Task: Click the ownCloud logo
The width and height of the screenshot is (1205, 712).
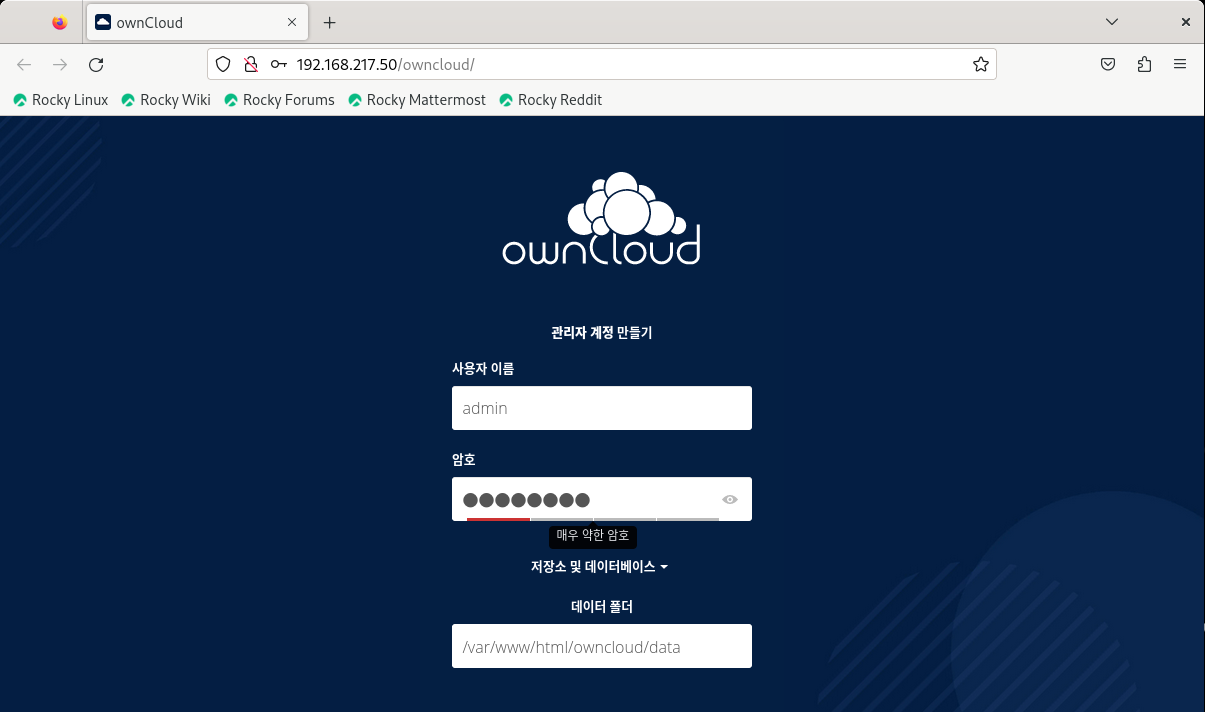Action: (x=601, y=218)
